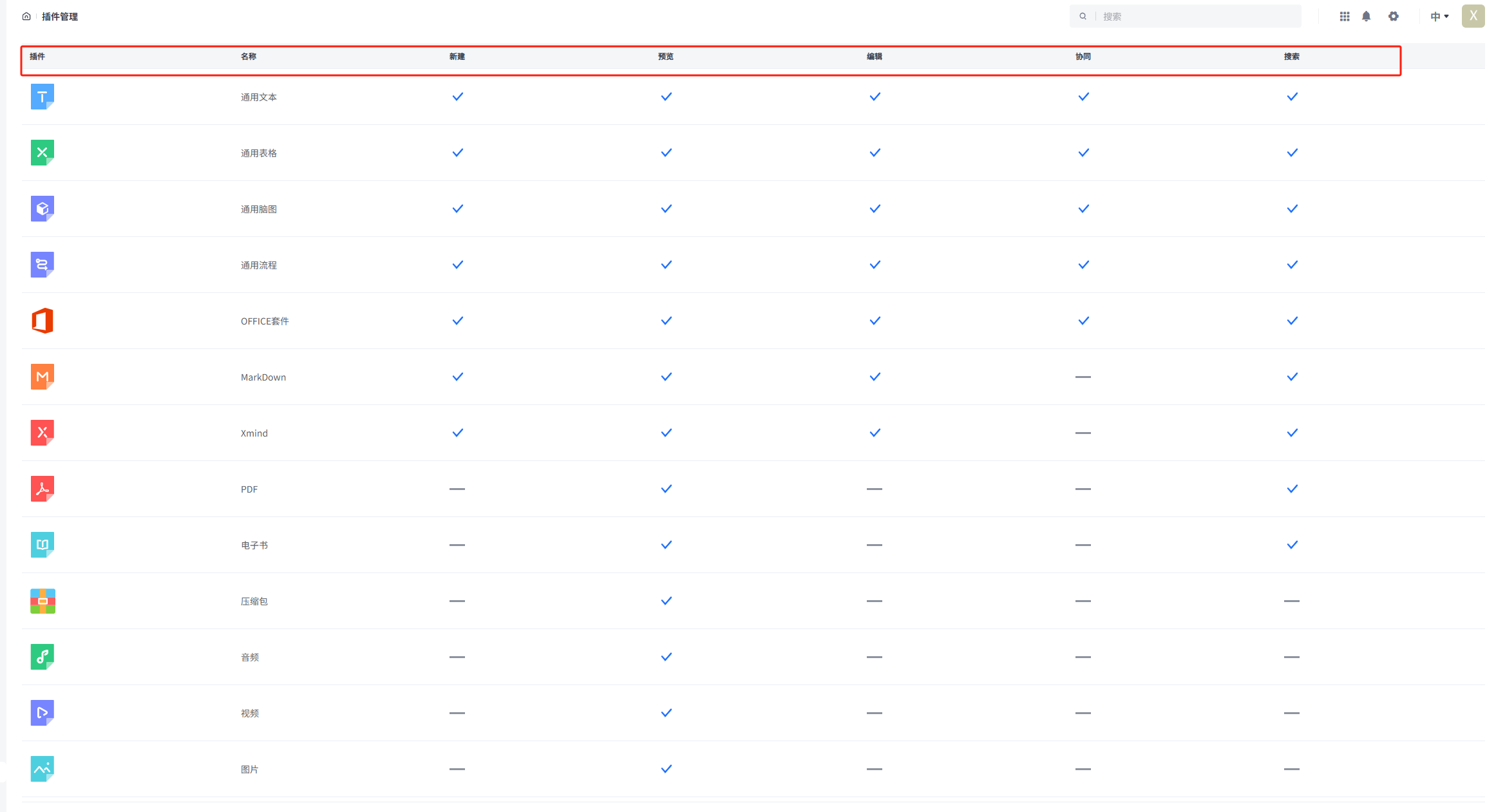Click the search magnifier icon

click(x=1083, y=17)
